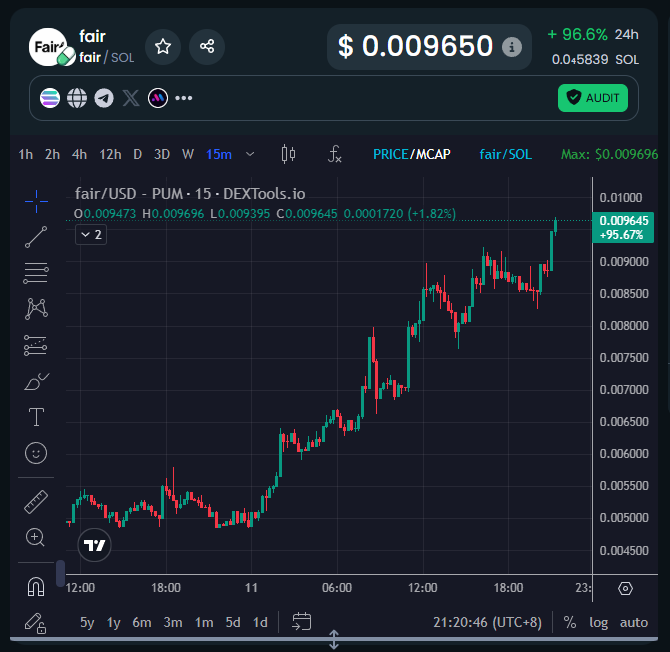This screenshot has height=652, width=670.
Task: Select the crosshair cursor tool
Action: tap(36, 201)
